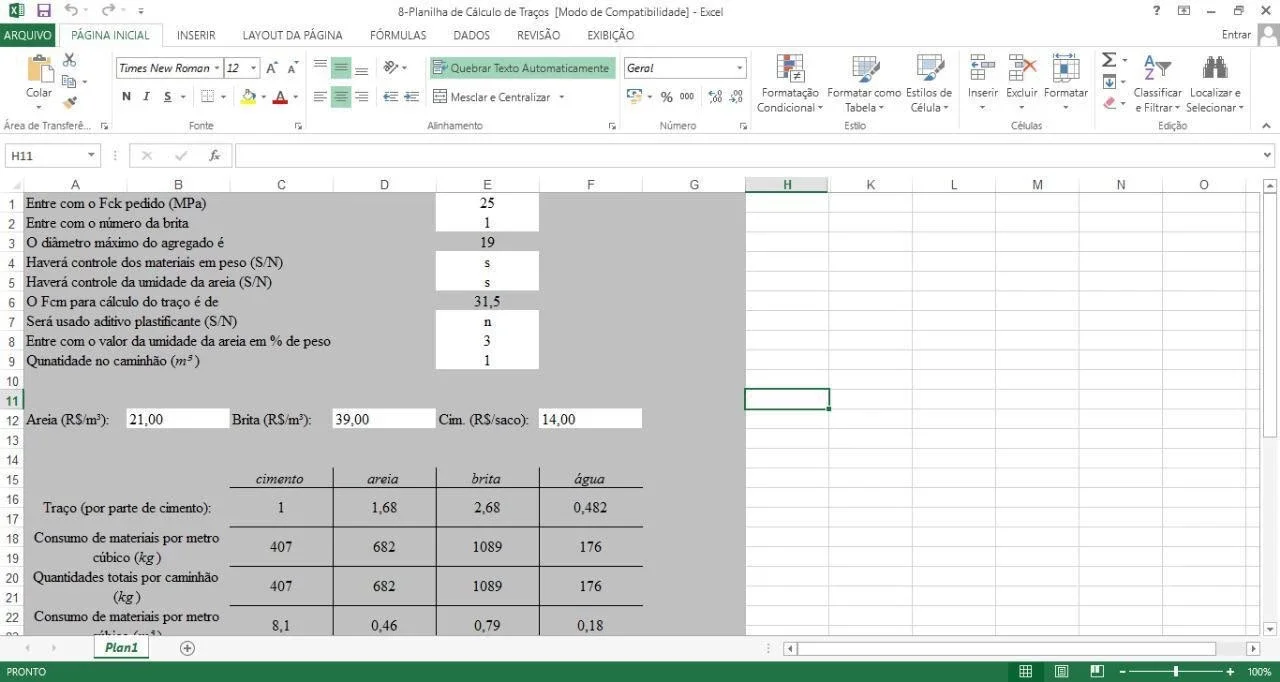Add a new sheet with the plus icon
Viewport: 1280px width, 682px height.
187,648
